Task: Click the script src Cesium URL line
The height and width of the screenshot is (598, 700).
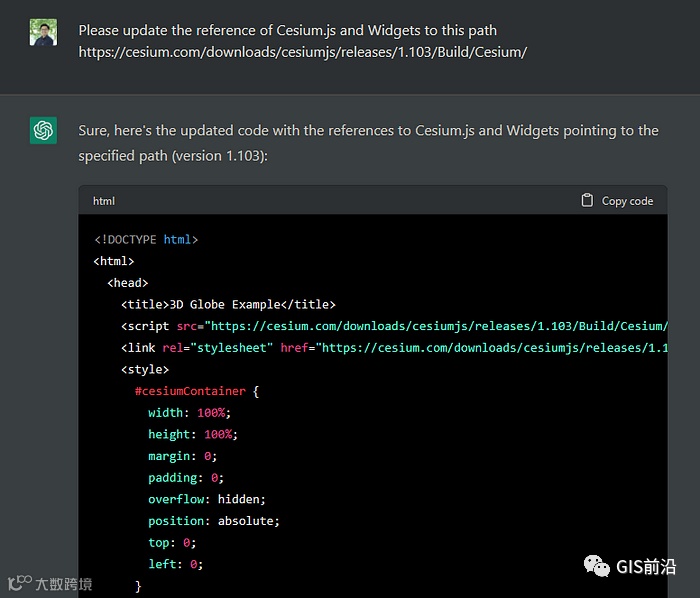Action: (x=394, y=326)
